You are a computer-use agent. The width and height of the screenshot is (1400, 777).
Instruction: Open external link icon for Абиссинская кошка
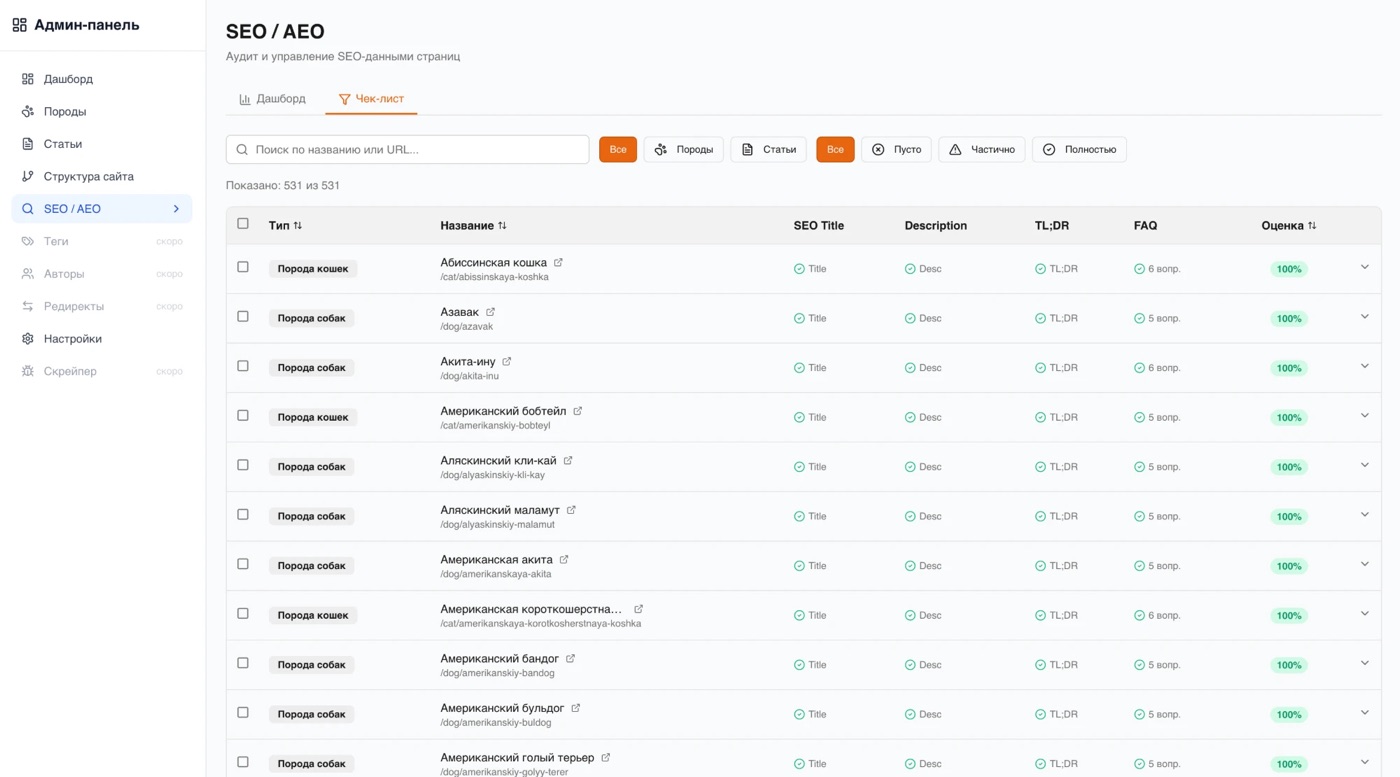(x=558, y=263)
